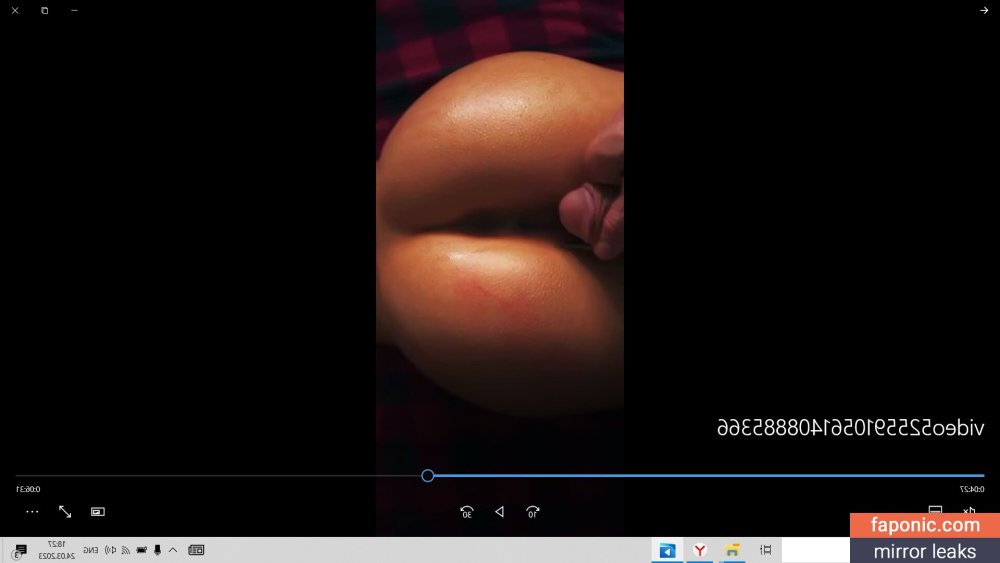Mute the player volume icon
Image resolution: width=1000 pixels, height=563 pixels.
[x=968, y=511]
